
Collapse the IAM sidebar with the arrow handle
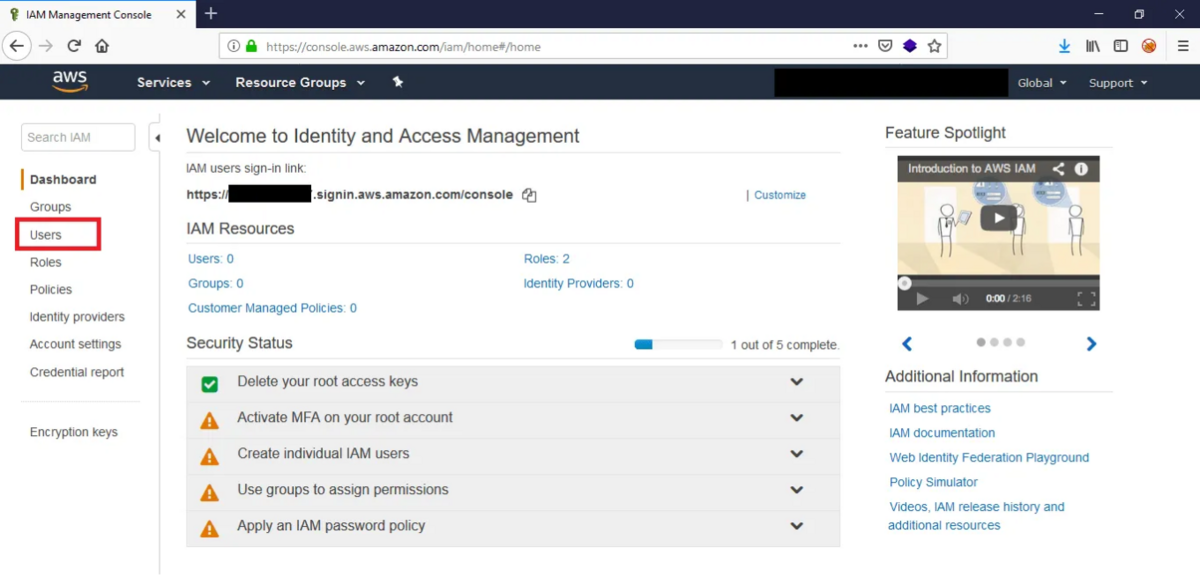point(156,138)
